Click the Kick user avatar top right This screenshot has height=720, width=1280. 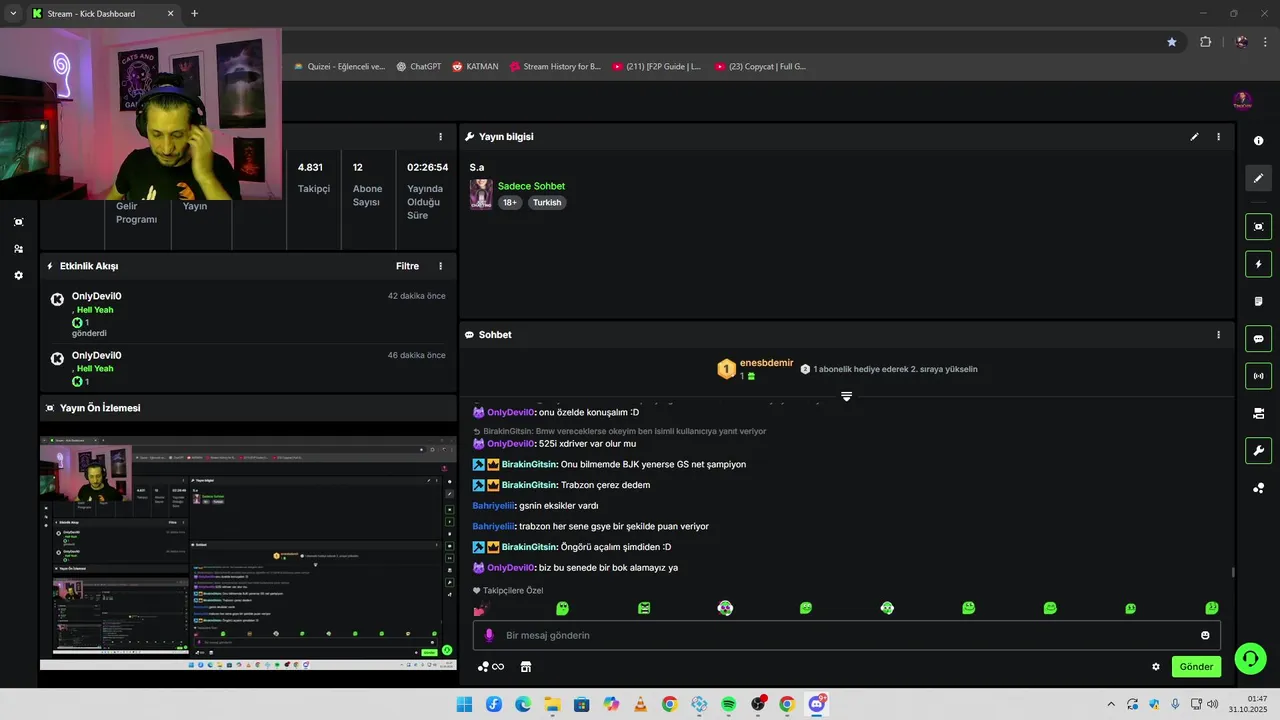tap(1242, 100)
